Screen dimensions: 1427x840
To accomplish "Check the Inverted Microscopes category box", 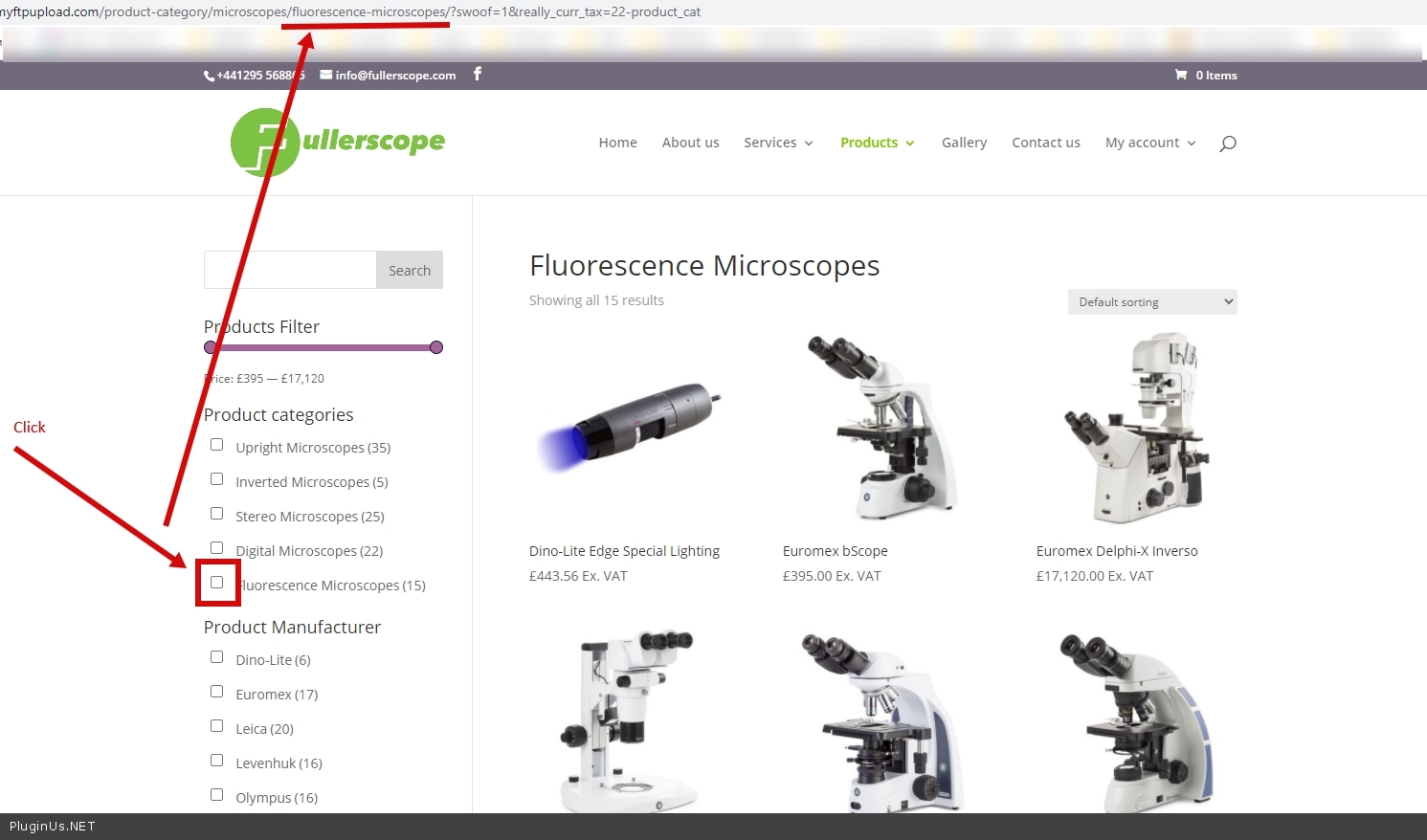I will [217, 479].
